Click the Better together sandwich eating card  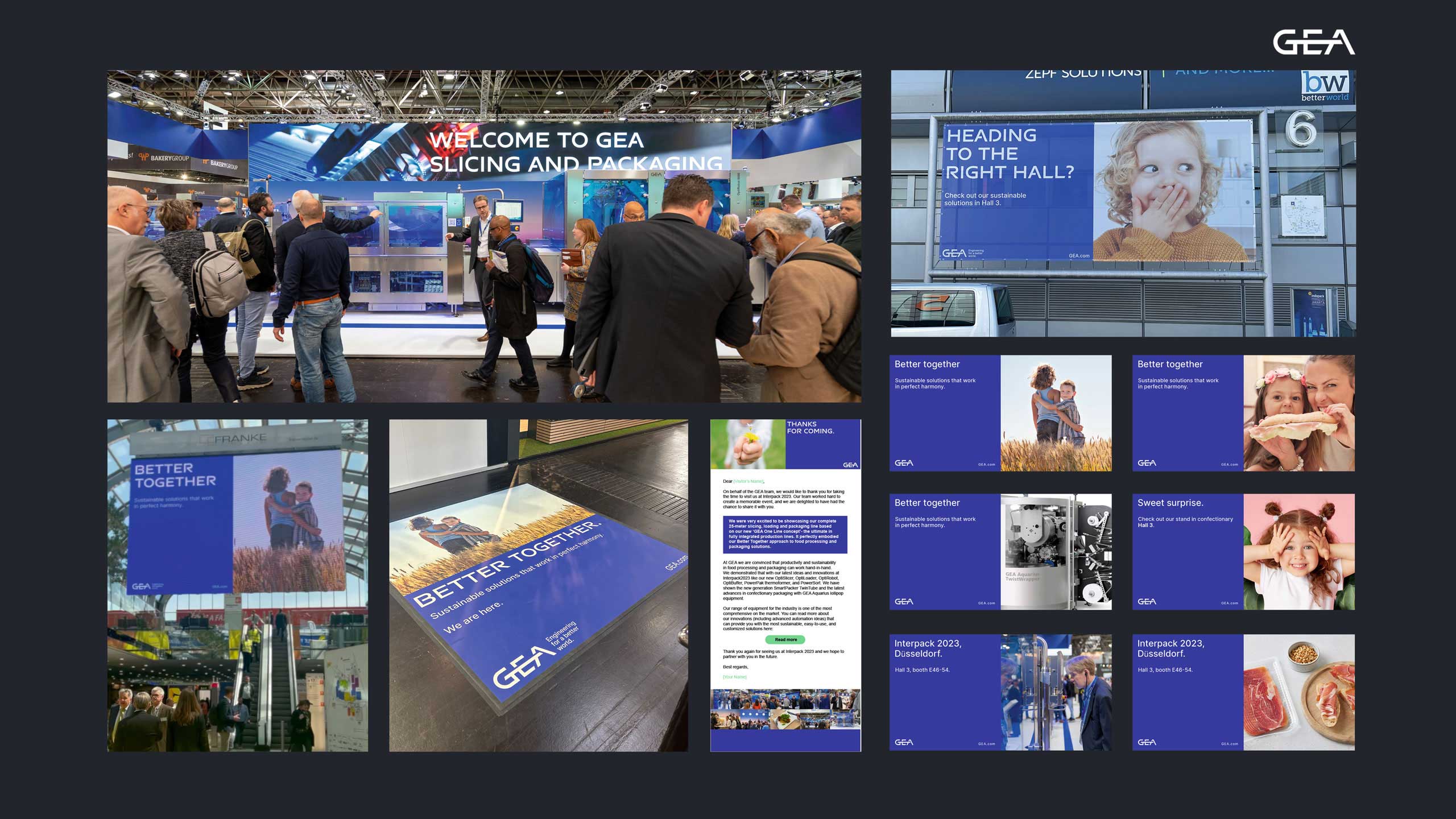[1243, 413]
